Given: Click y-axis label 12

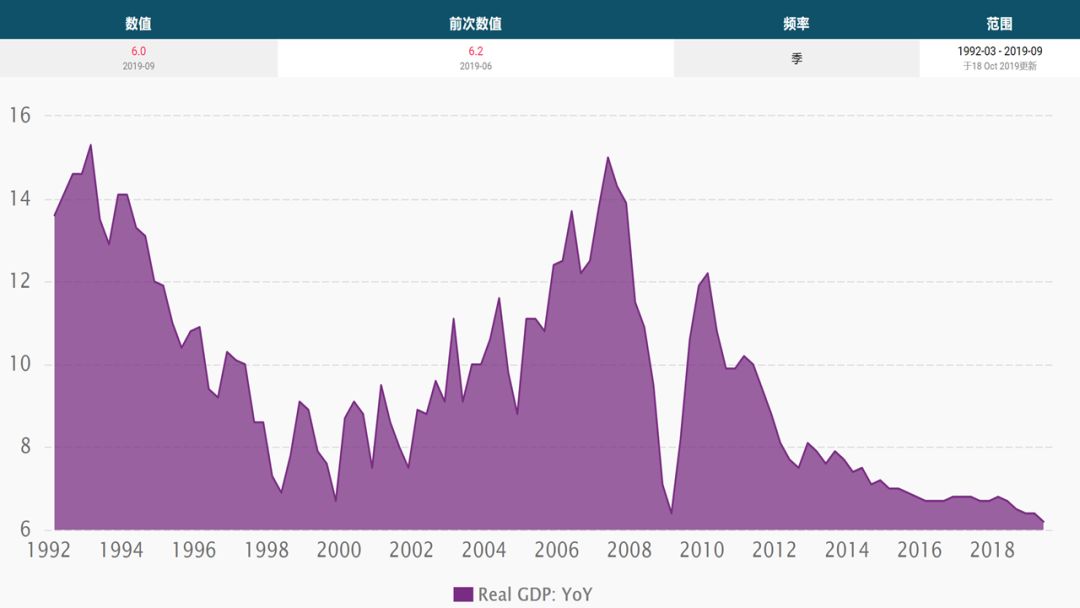Looking at the screenshot, I should pyautogui.click(x=20, y=281).
